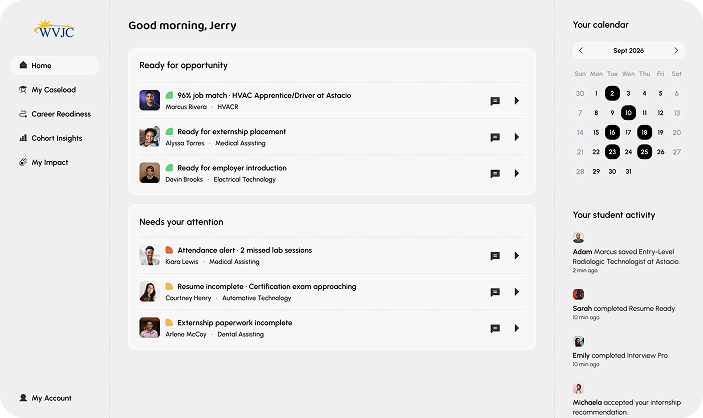Click yellow tag on Externship paperwork incomplete
703x418 pixels.
(x=169, y=322)
